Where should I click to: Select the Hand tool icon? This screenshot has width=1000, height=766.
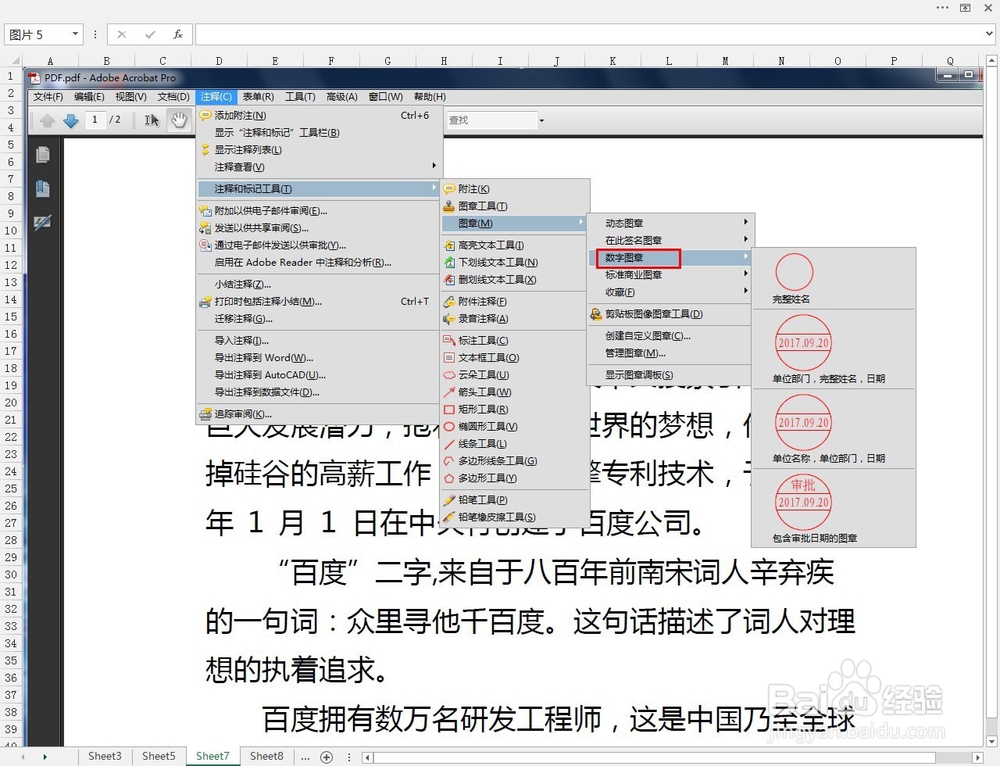[x=179, y=120]
